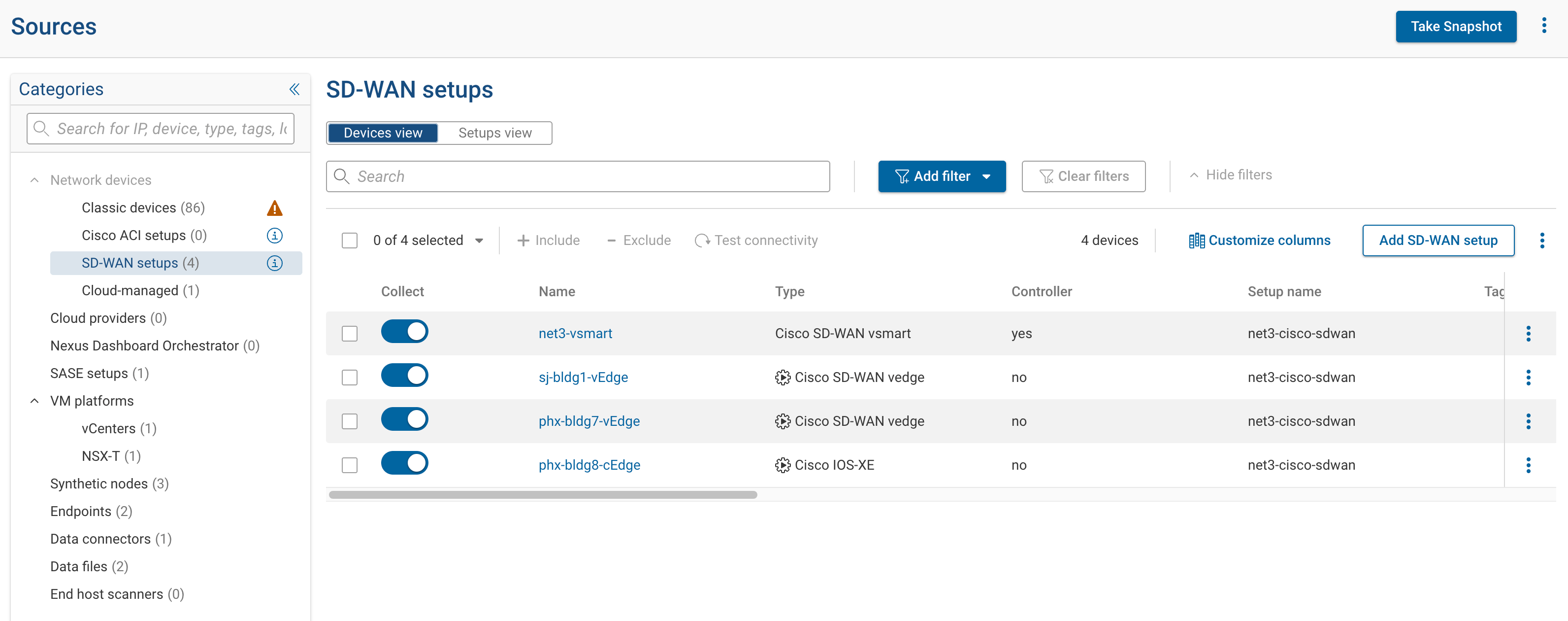Sort by the Controller column header
1568x621 pixels.
[x=1042, y=292]
